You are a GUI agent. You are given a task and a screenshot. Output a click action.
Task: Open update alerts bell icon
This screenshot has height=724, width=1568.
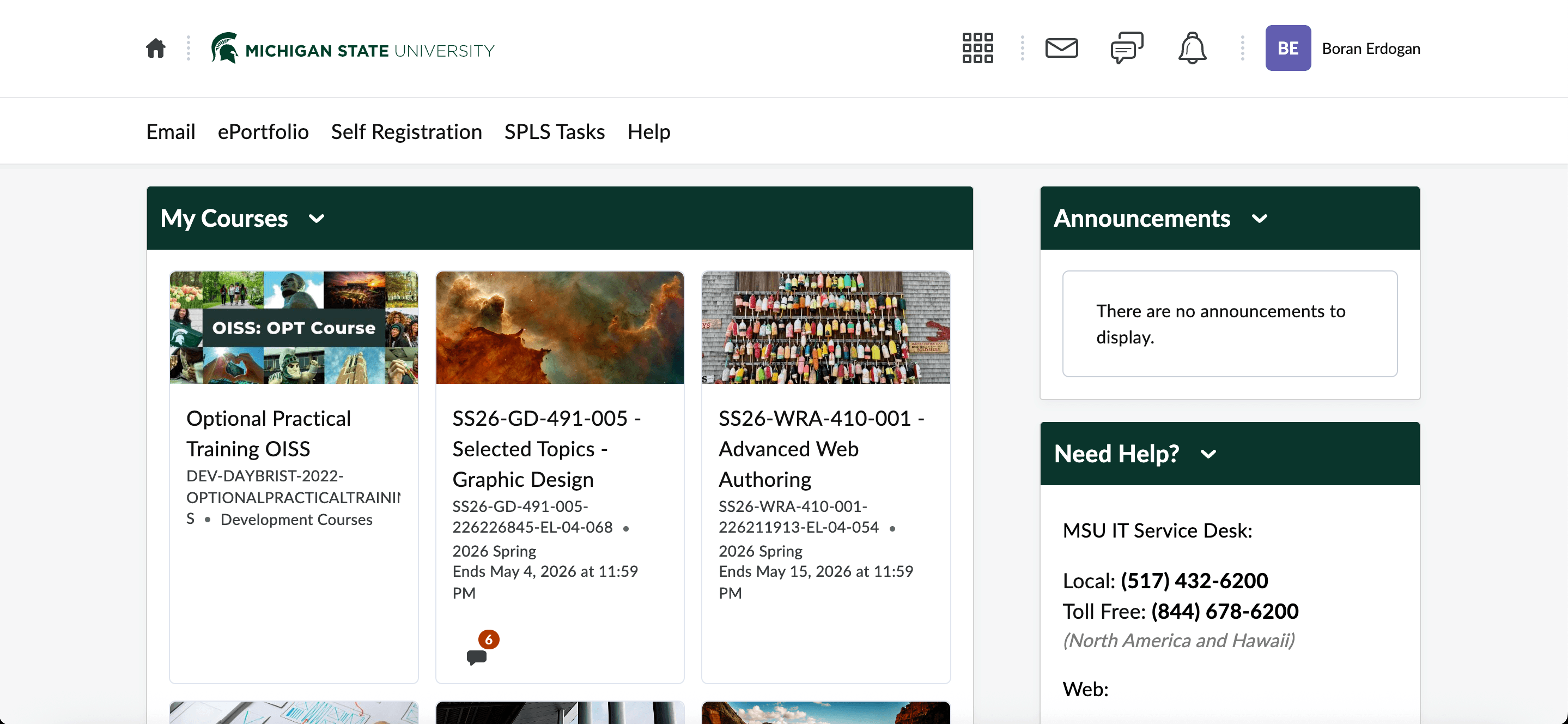[1191, 48]
